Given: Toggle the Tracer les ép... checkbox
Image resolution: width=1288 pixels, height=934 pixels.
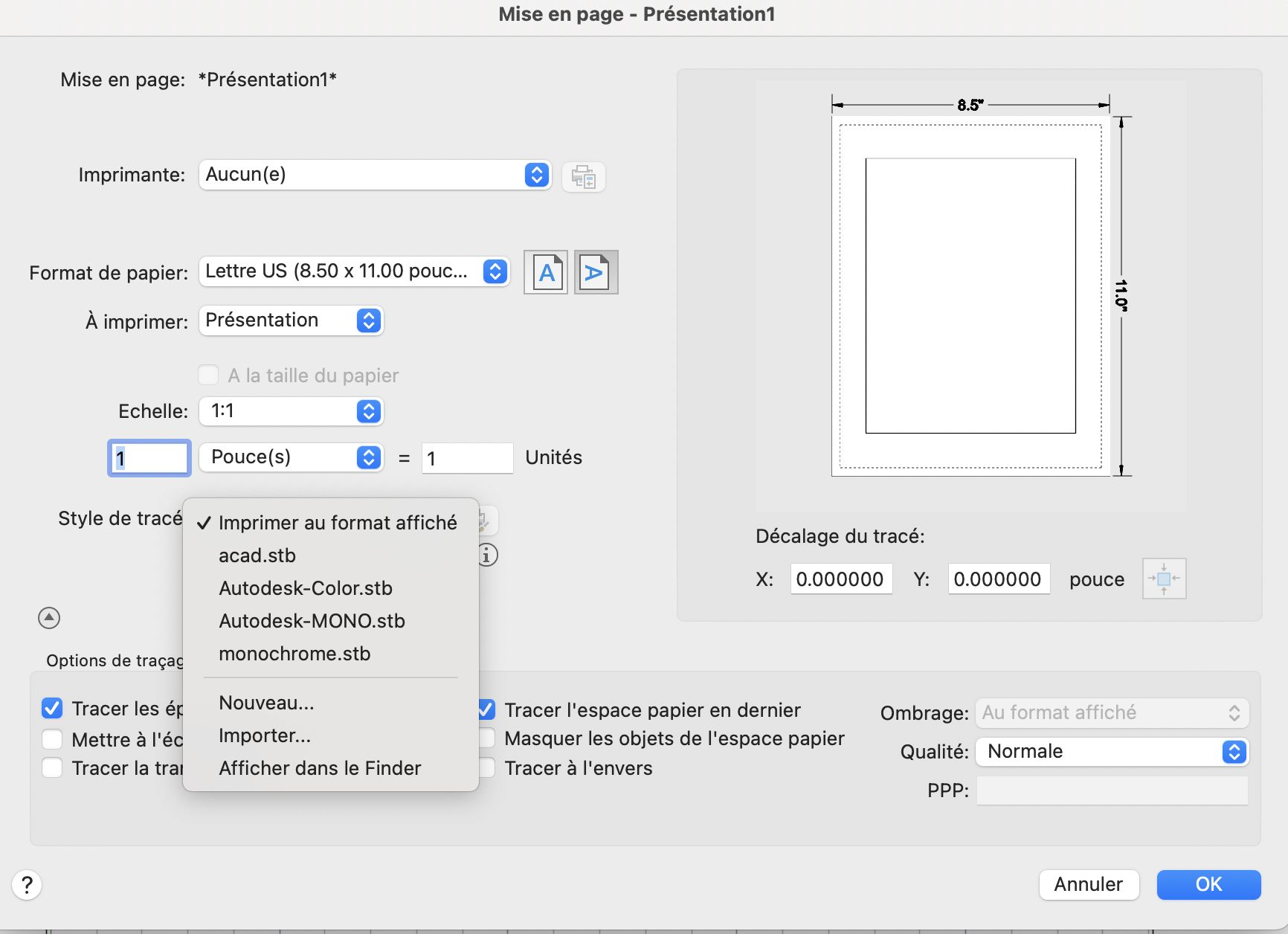Looking at the screenshot, I should [x=52, y=709].
